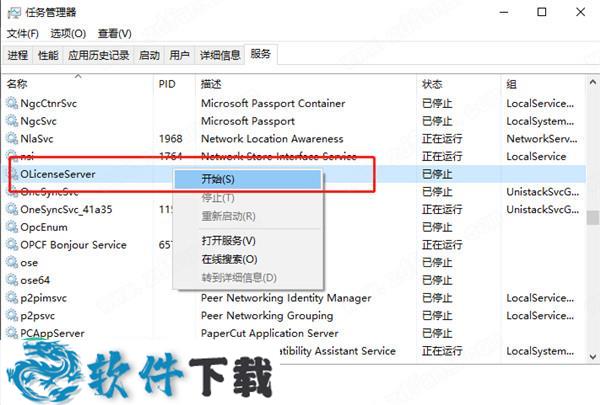Click the OLicenseServer 已停止 status cell
The width and height of the screenshot is (600, 405).
point(437,174)
